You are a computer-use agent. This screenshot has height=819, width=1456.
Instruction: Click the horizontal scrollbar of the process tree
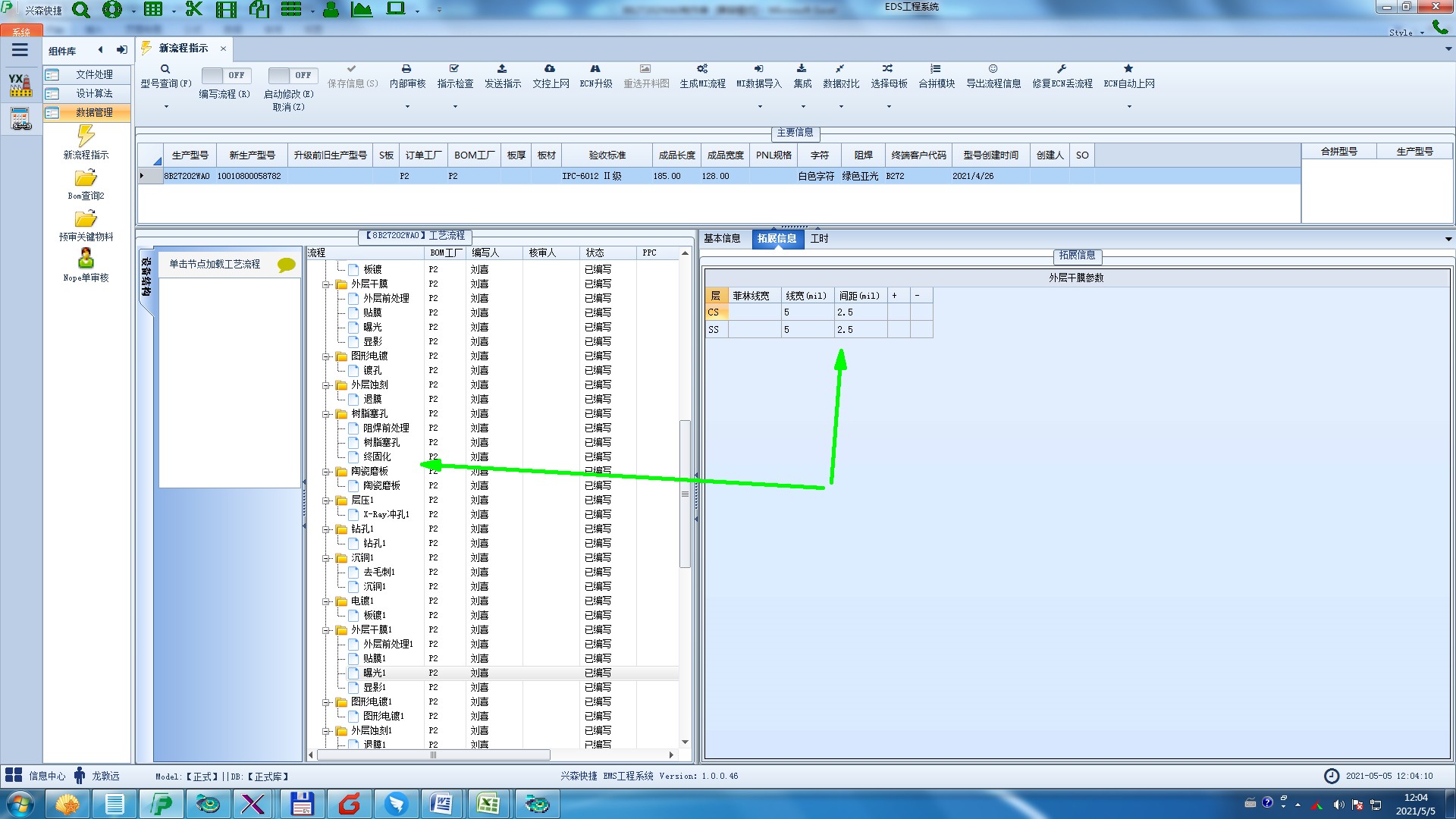click(434, 755)
